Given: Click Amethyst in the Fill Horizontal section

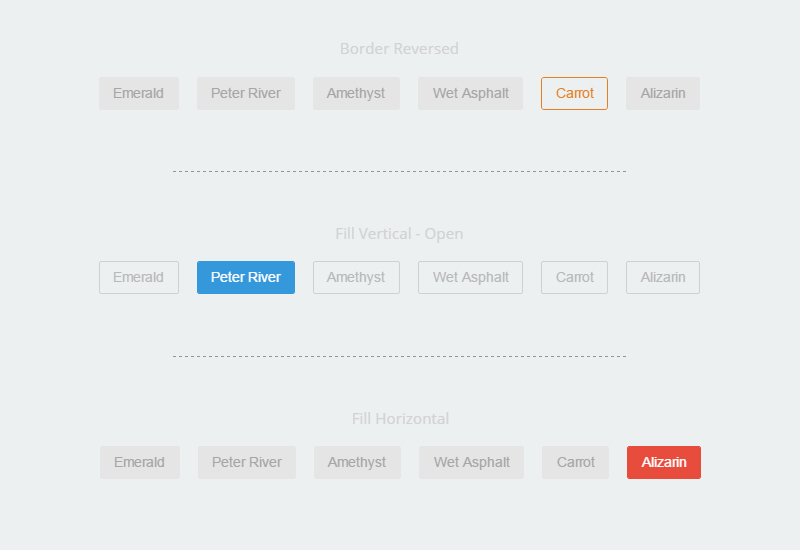Looking at the screenshot, I should [357, 462].
